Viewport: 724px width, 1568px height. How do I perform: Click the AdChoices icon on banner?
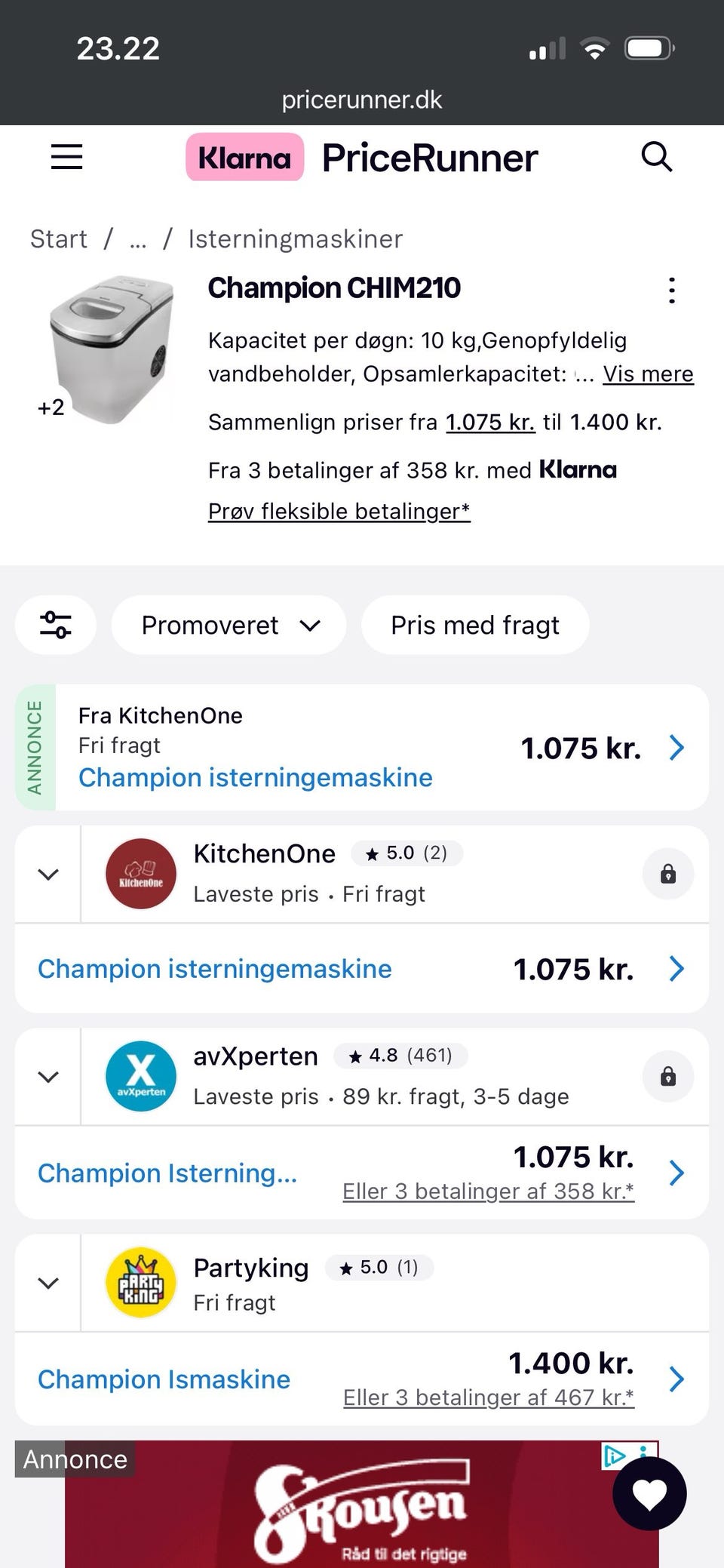(x=615, y=1456)
